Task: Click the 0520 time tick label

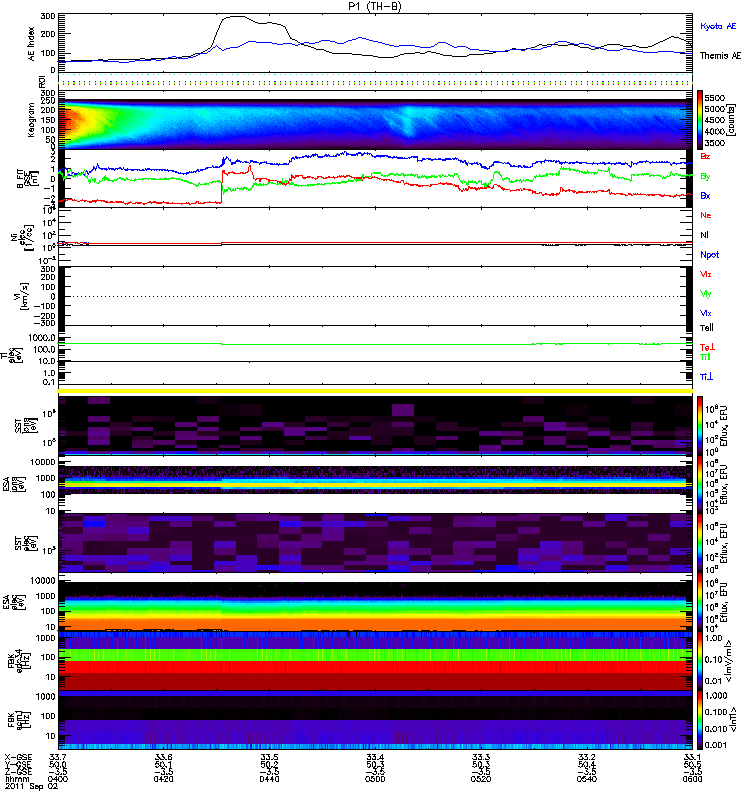Action: click(481, 779)
